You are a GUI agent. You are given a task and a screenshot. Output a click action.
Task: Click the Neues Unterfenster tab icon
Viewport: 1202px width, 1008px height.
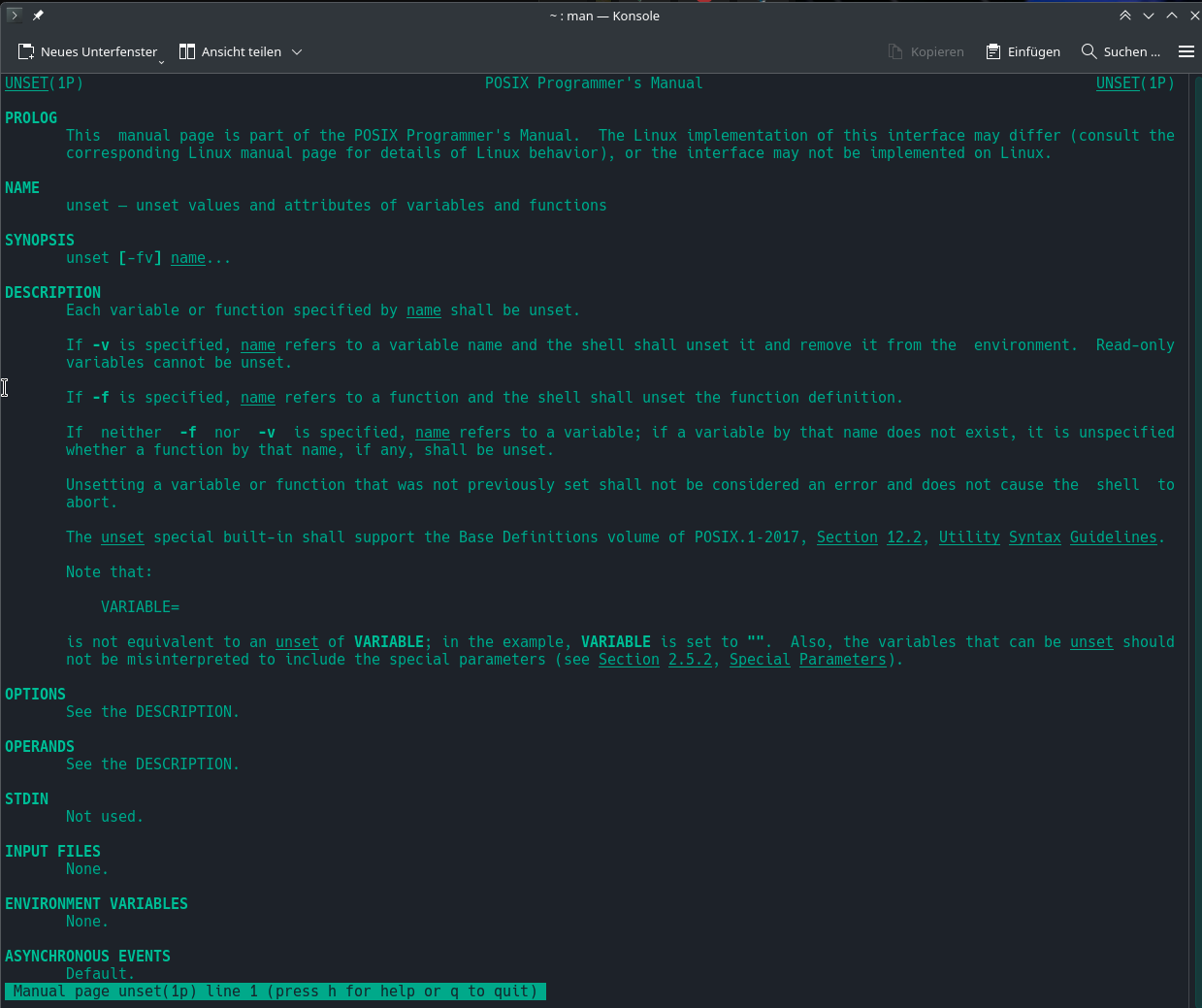pos(26,51)
